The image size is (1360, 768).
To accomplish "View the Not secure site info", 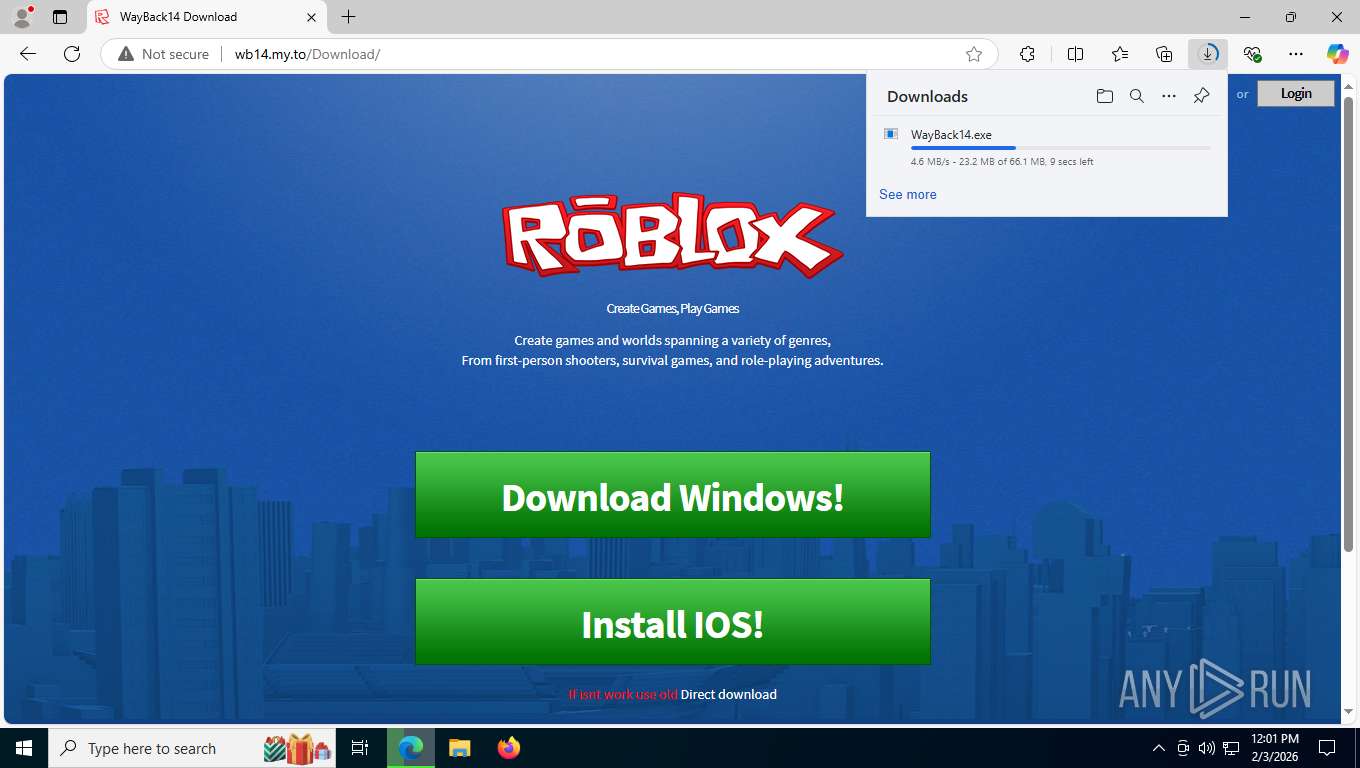I will [164, 54].
